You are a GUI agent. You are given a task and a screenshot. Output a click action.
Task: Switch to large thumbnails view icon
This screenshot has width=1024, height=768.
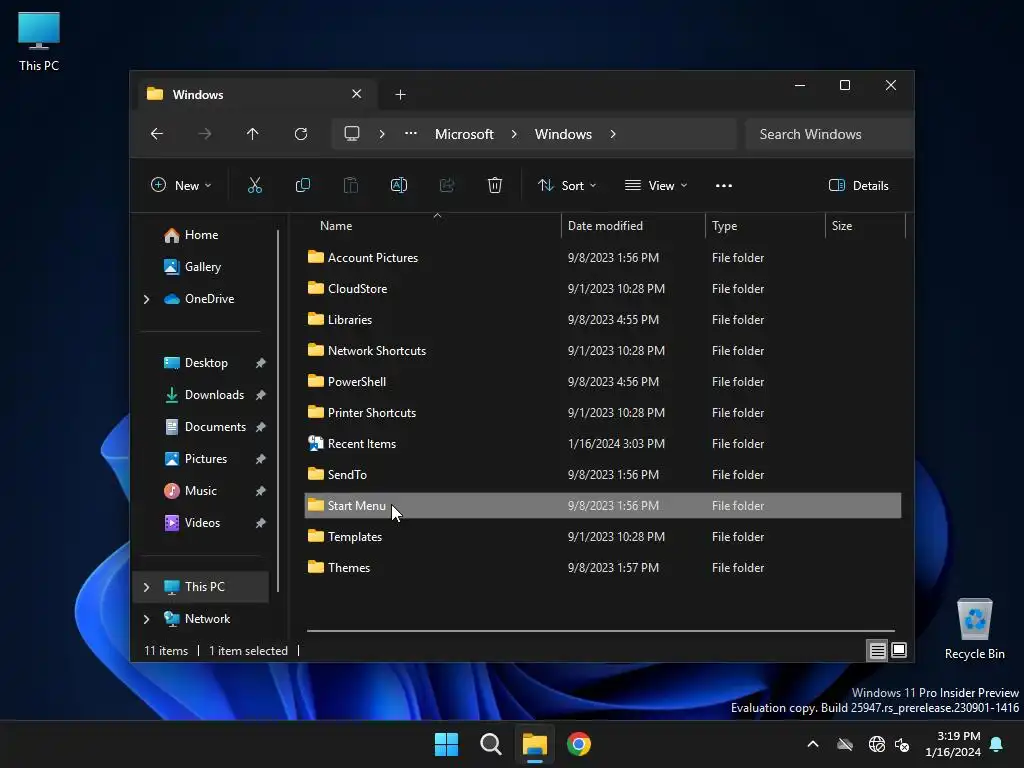coord(899,650)
